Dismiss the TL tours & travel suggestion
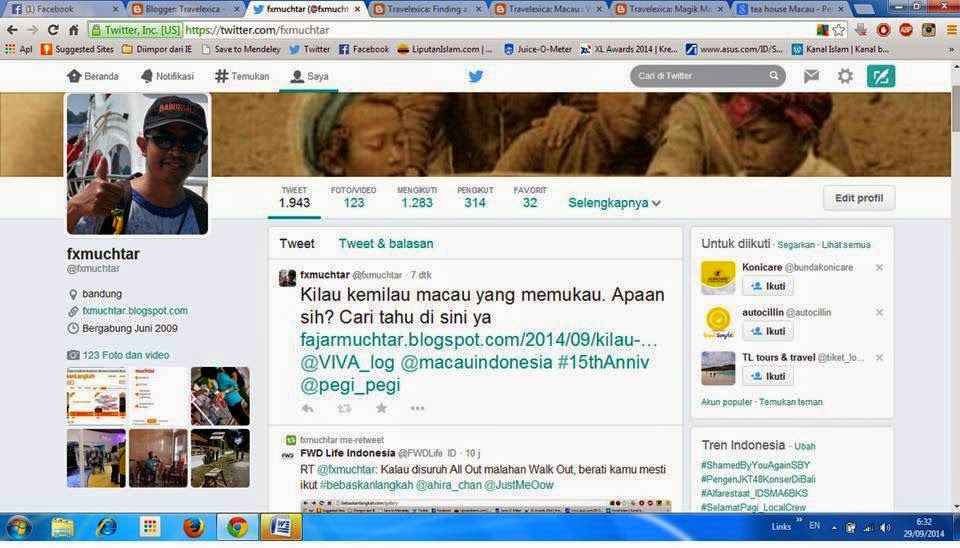The height and width of the screenshot is (548, 960). point(879,357)
